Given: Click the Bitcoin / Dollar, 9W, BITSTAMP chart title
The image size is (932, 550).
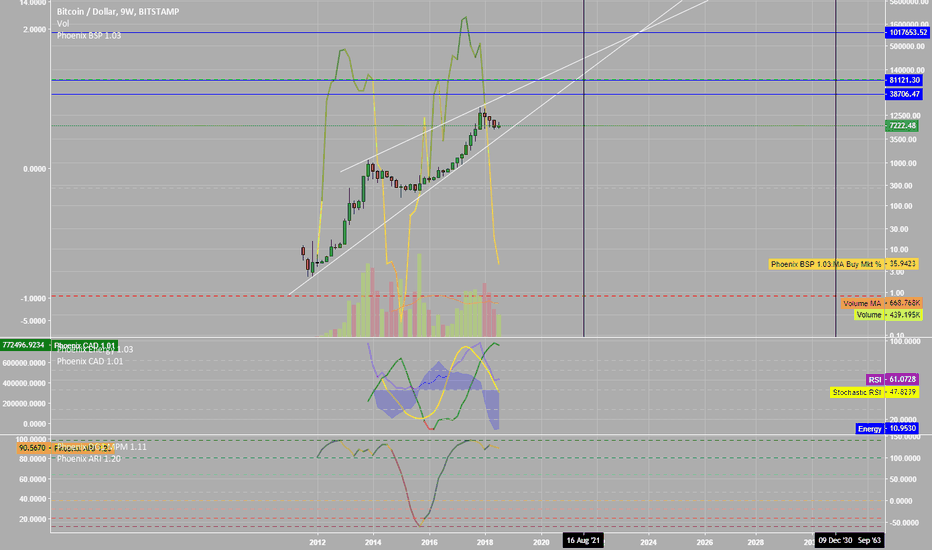Looking at the screenshot, I should pyautogui.click(x=118, y=11).
